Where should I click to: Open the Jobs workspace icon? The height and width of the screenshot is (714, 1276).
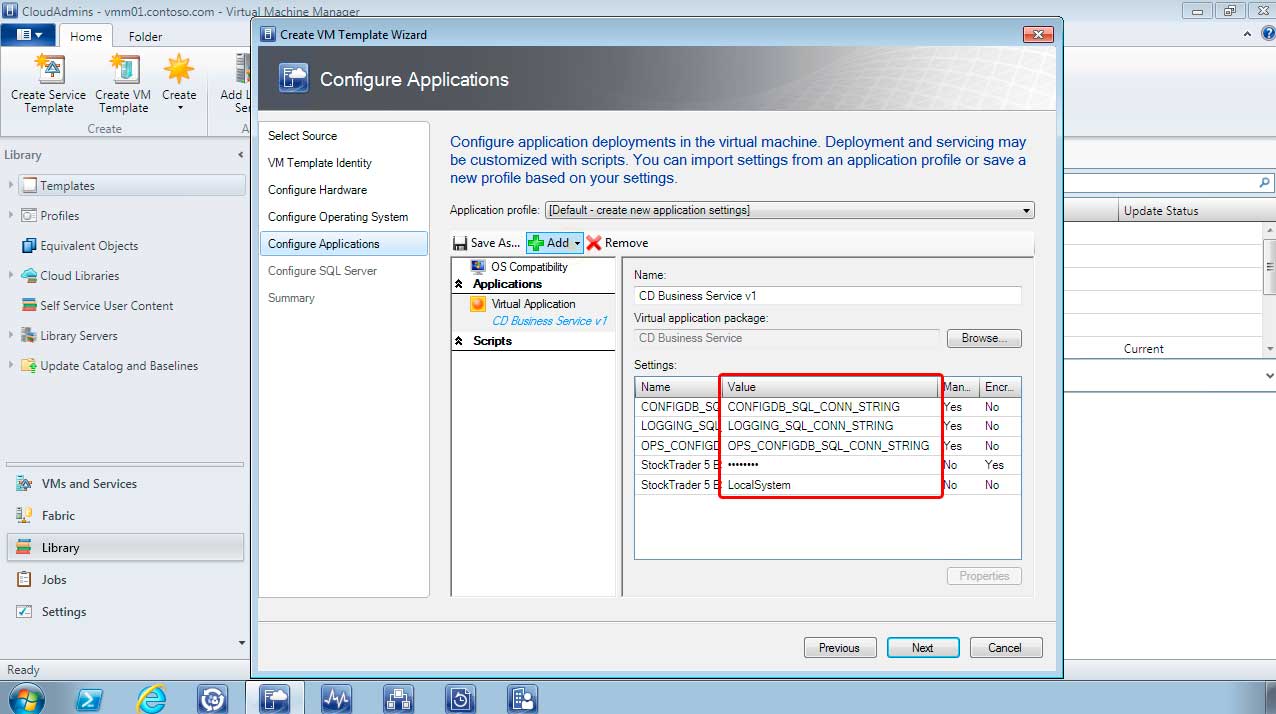[x=24, y=580]
